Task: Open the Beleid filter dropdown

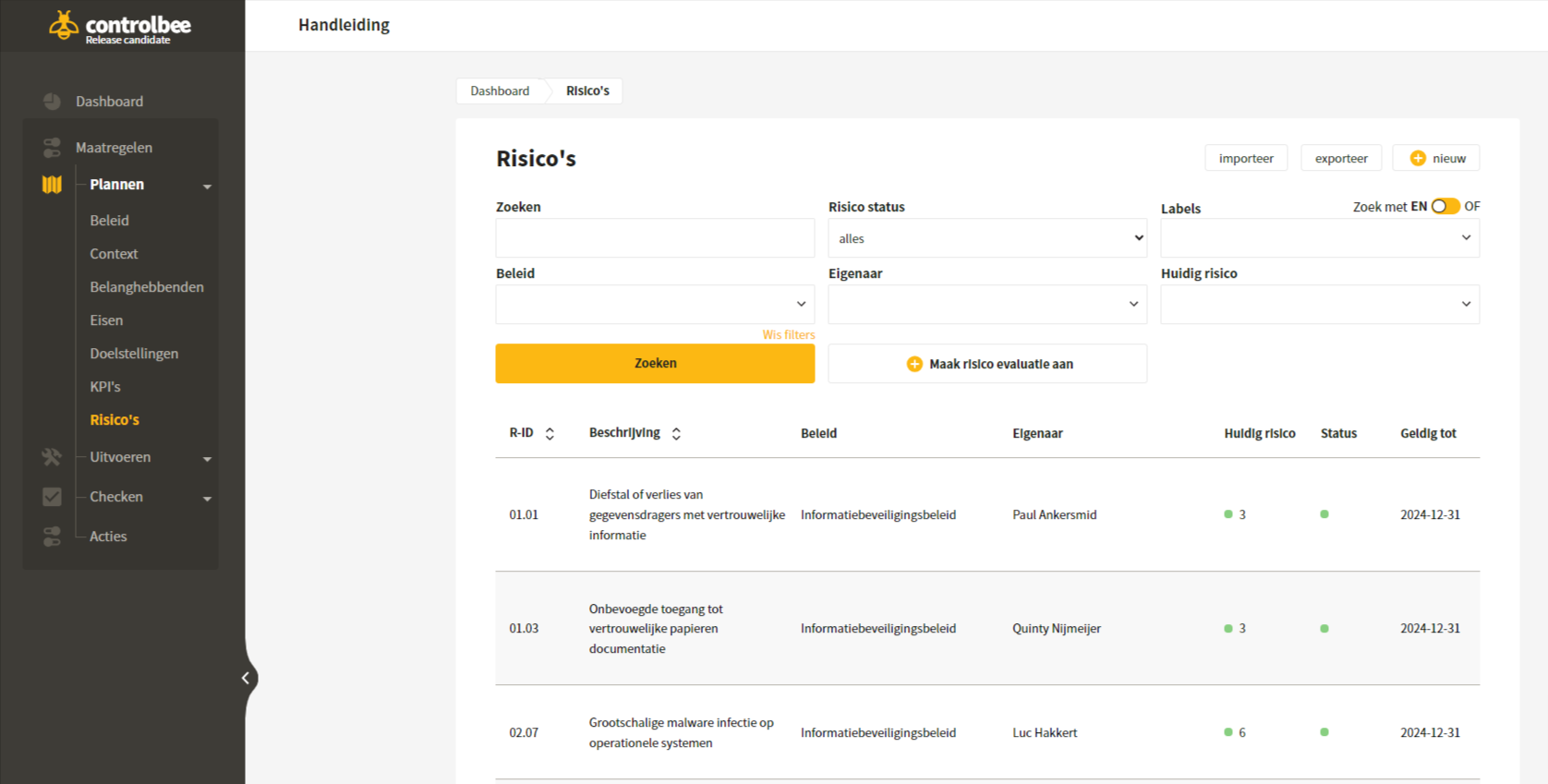Action: (655, 304)
